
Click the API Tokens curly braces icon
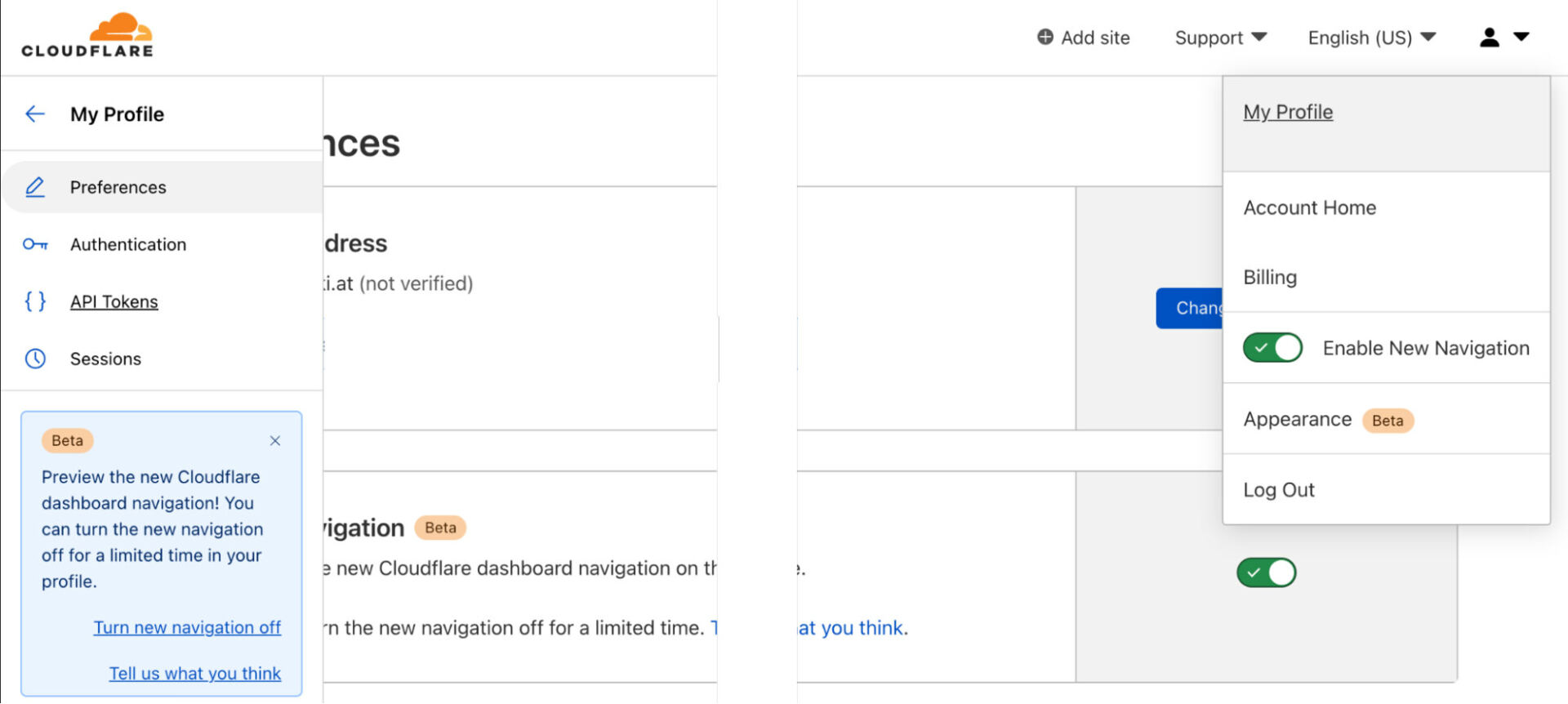[35, 301]
